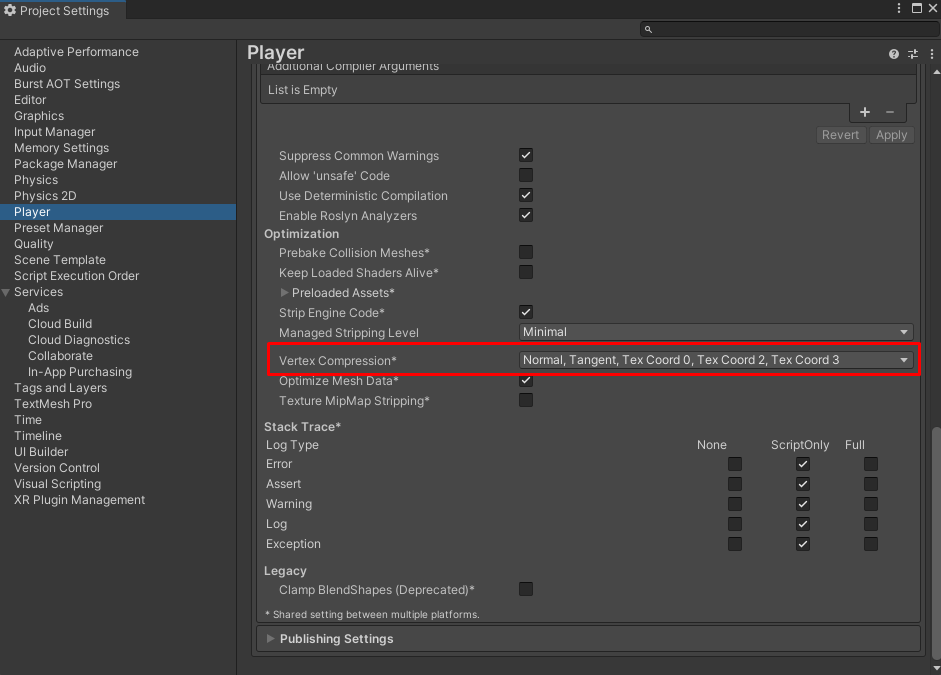Set Warning stack trace to Full

coord(871,504)
